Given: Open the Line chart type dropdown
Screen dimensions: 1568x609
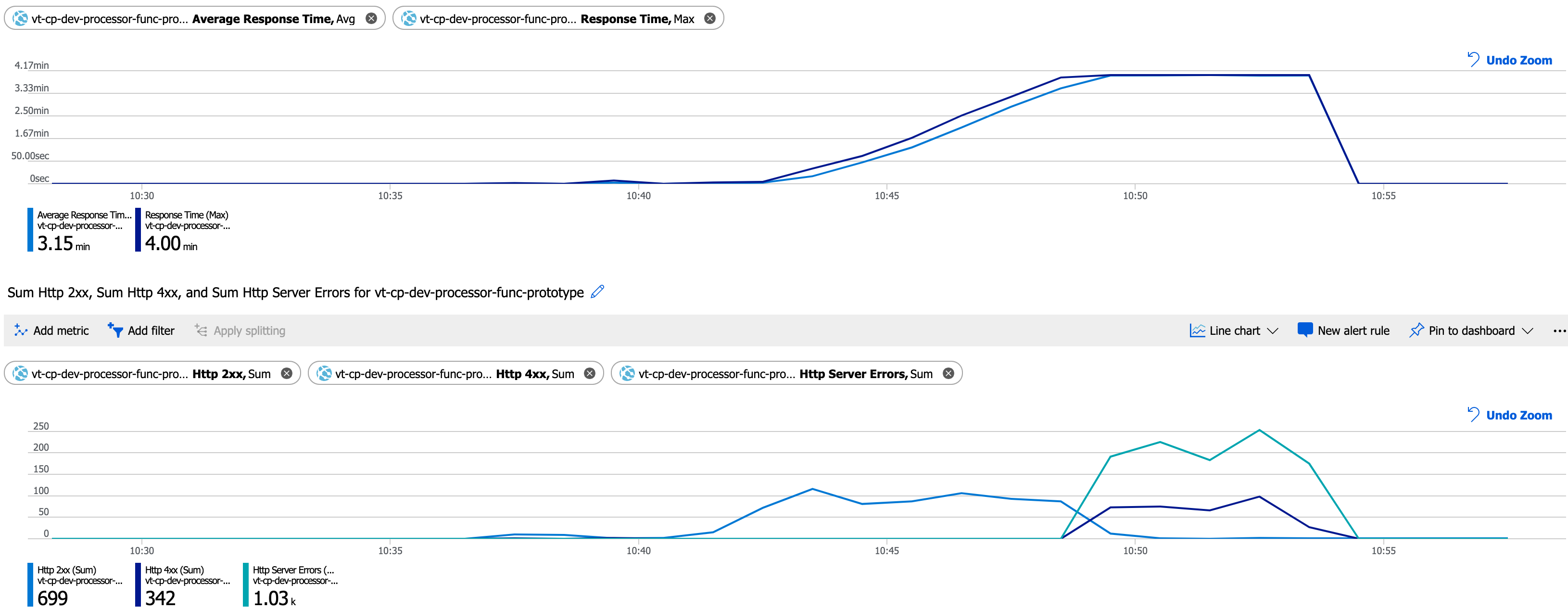Looking at the screenshot, I should (x=1273, y=330).
